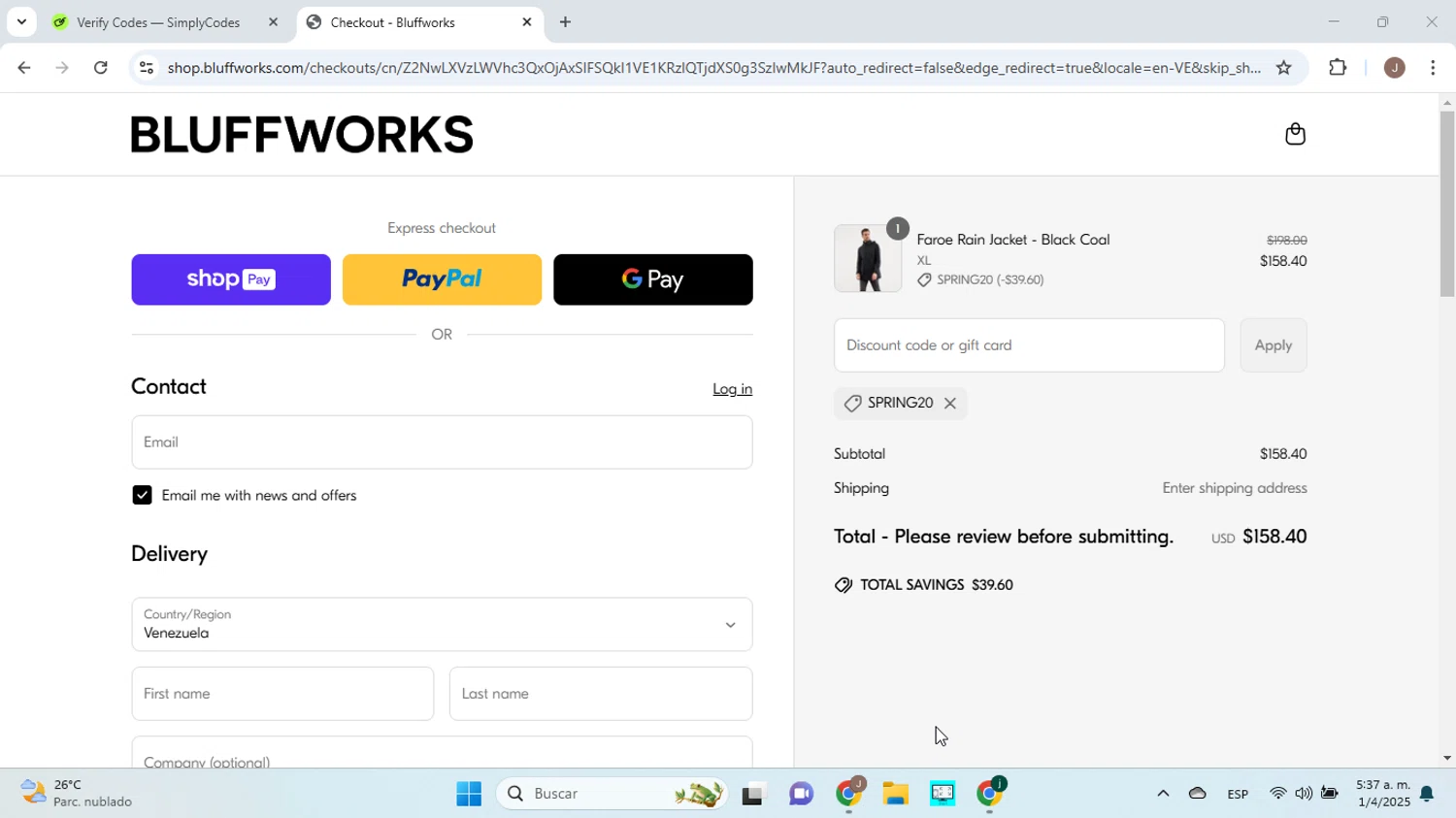Open first Chrome icon on taskbar
Viewport: 1456px width, 818px height.
(x=848, y=794)
